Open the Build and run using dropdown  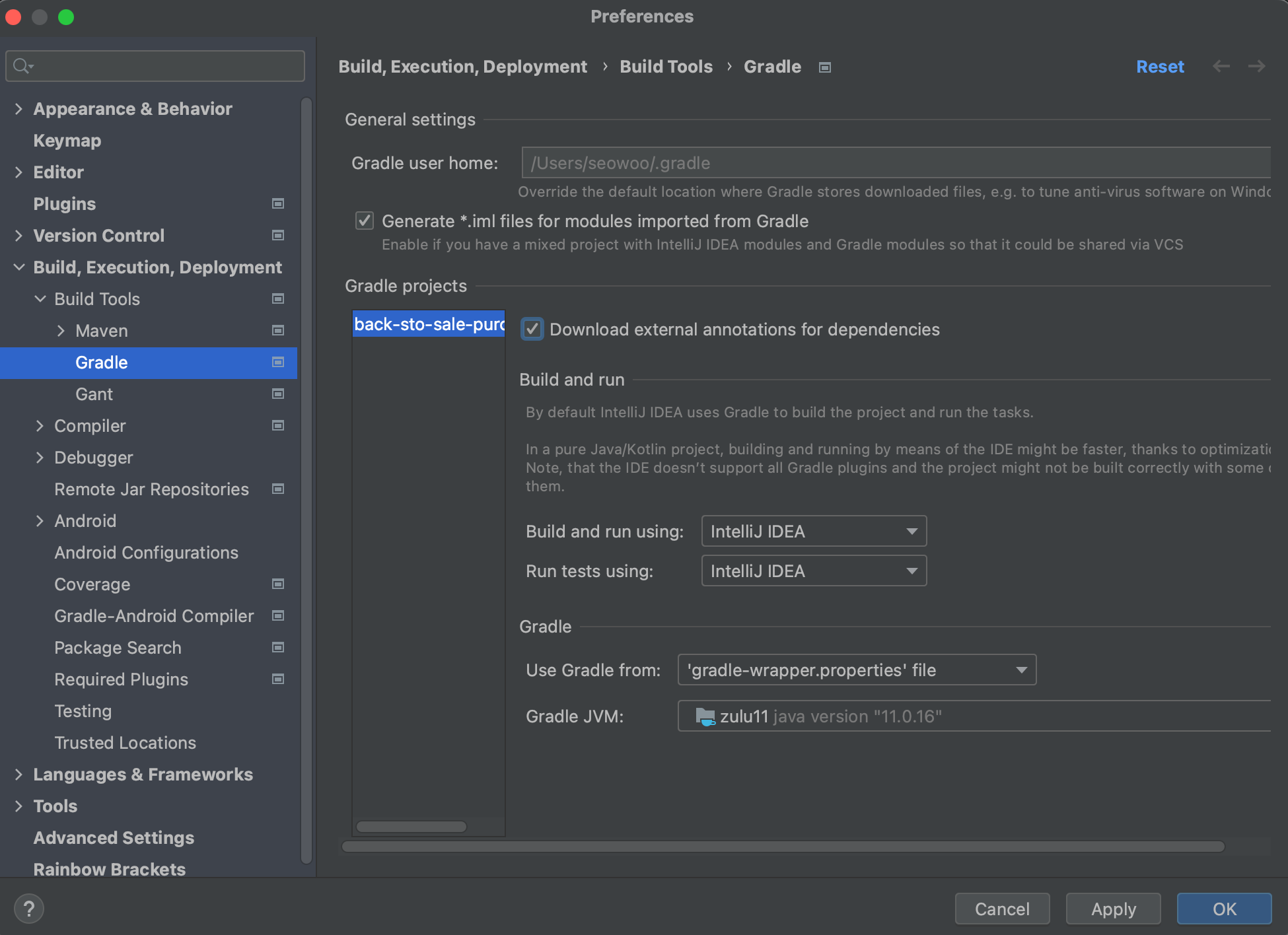pos(813,531)
